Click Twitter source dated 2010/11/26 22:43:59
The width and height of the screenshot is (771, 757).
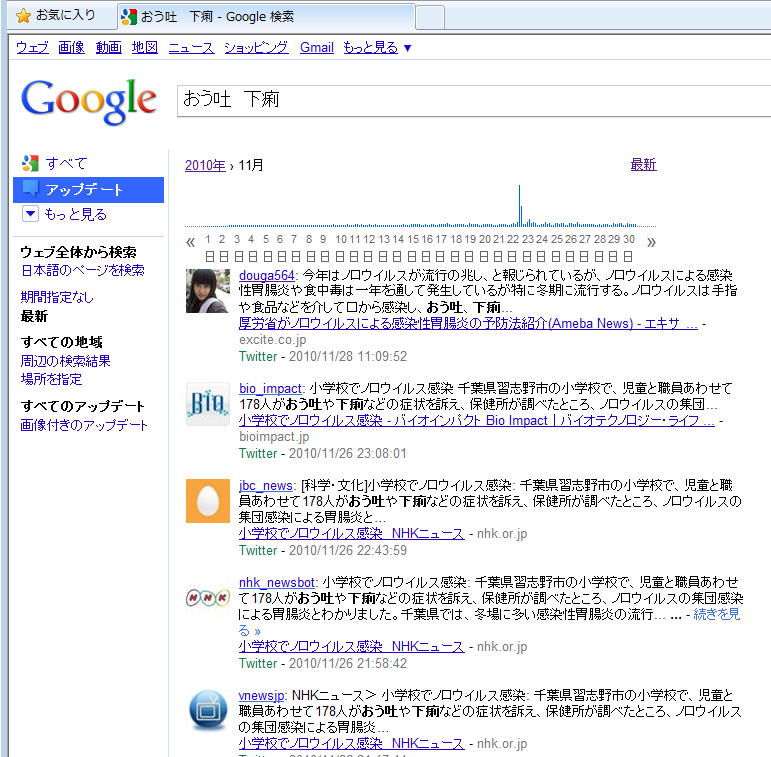(258, 550)
